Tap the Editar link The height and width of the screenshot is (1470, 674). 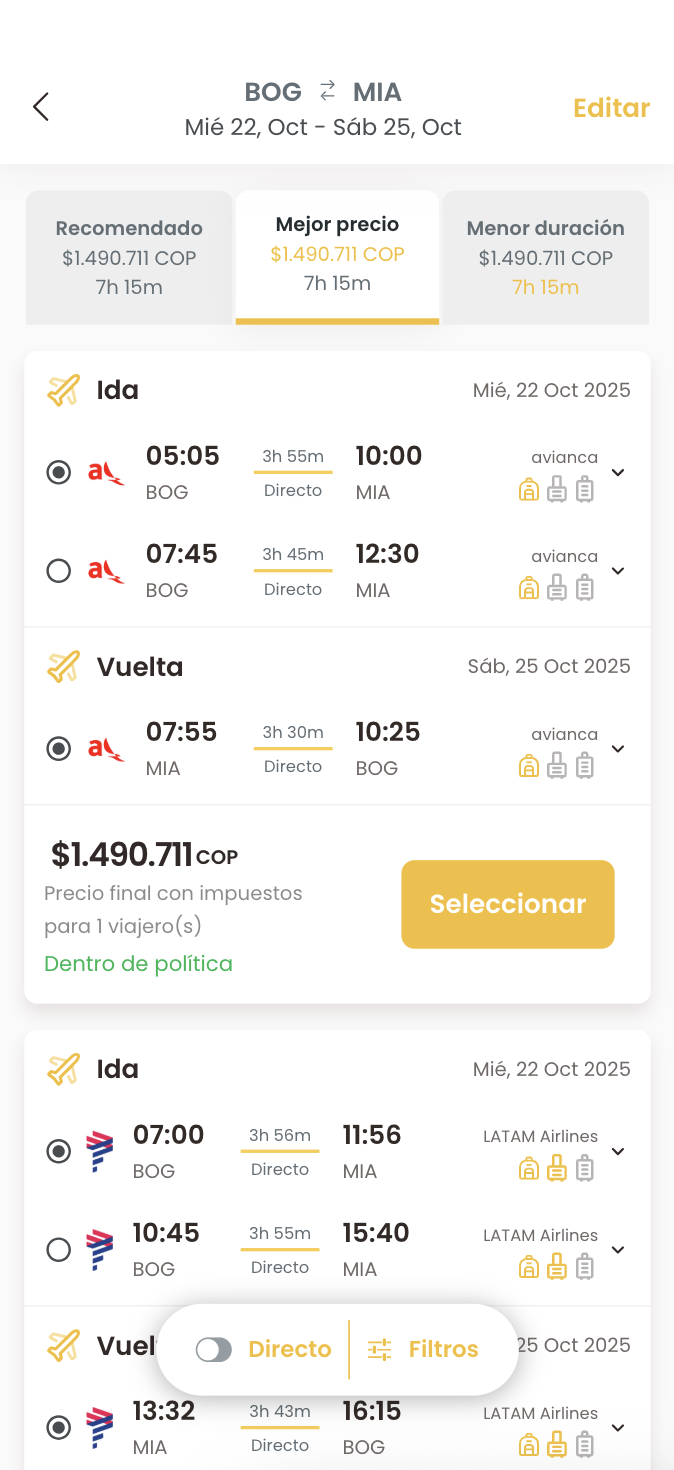click(x=611, y=108)
